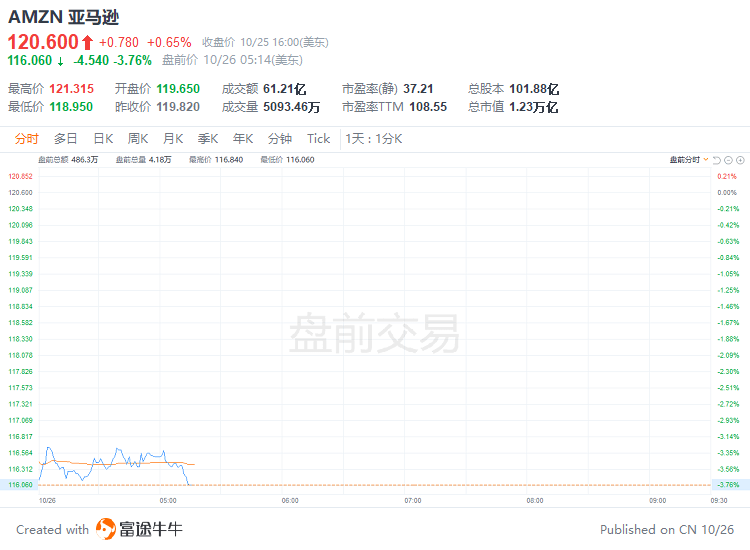Click the 08:00 time axis label
Screen dimensions: 750x550
pos(535,501)
